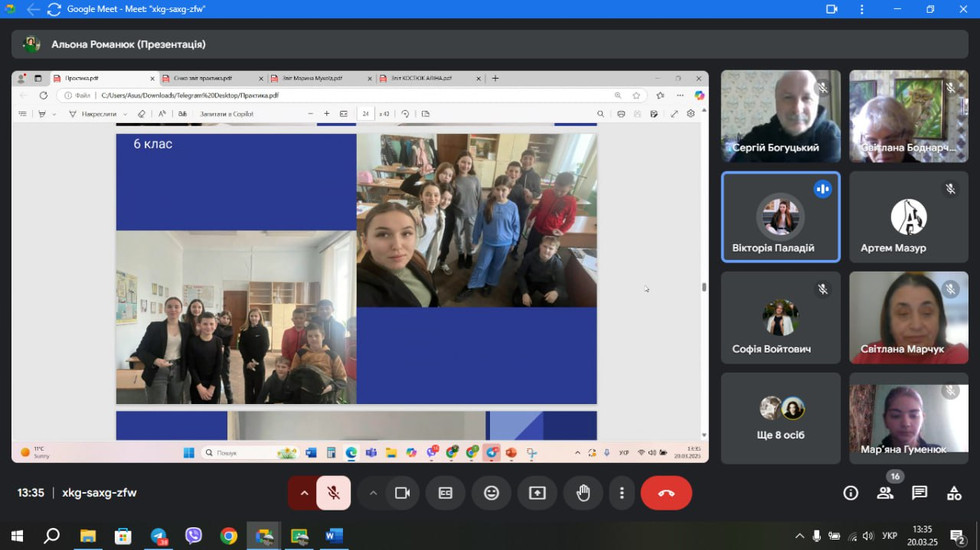
Task: Click the 6 клас slide heading
Action: coord(153,144)
